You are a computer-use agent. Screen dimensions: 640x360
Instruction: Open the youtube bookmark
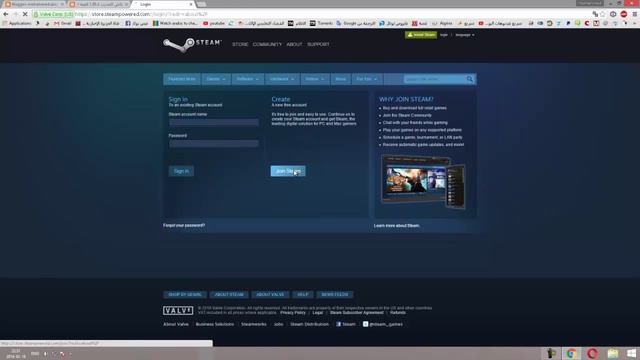pos(213,23)
